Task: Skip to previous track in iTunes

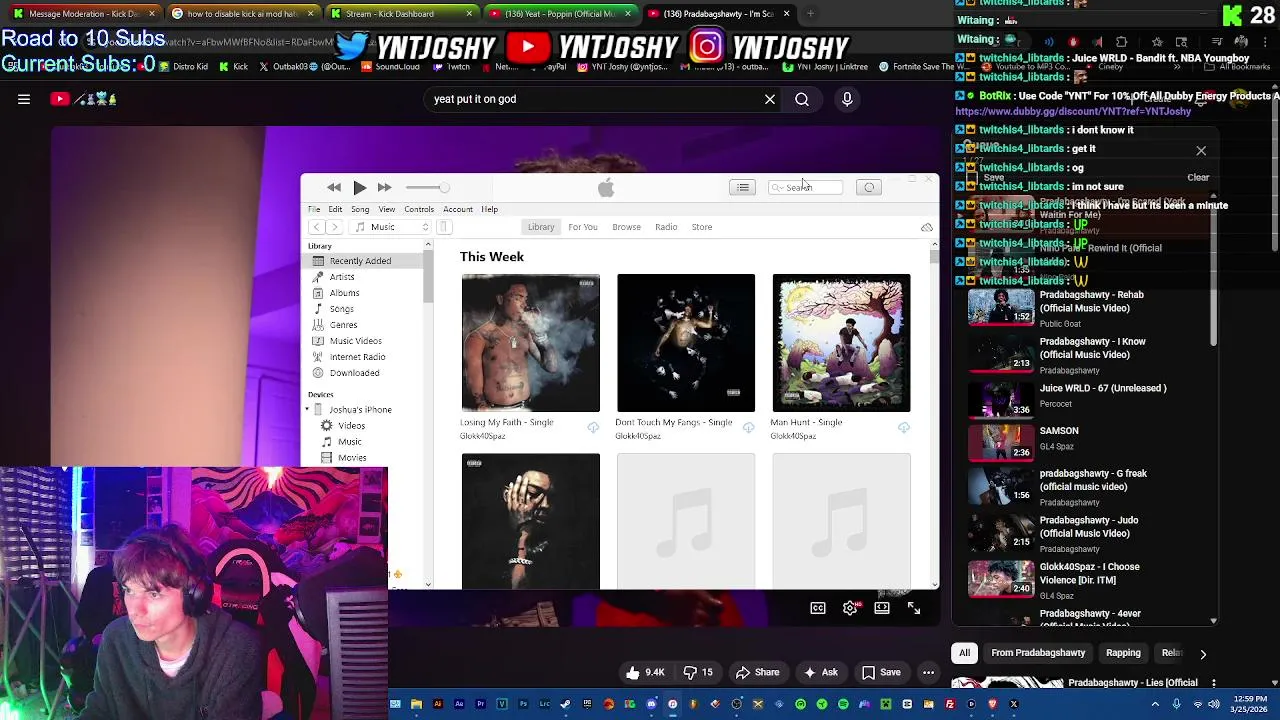Action: coord(334,187)
